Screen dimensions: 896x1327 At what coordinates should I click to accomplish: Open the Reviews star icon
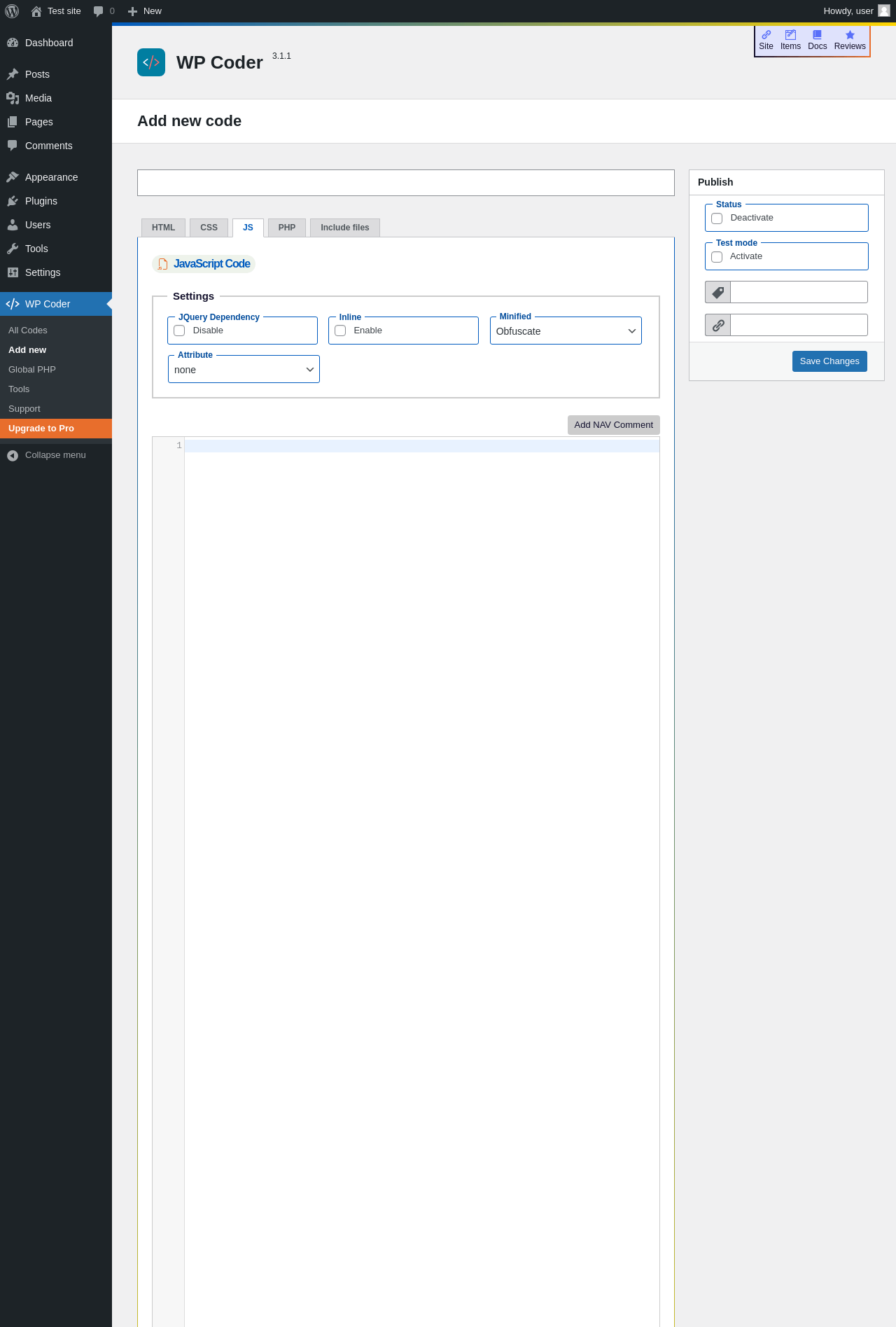point(850,35)
